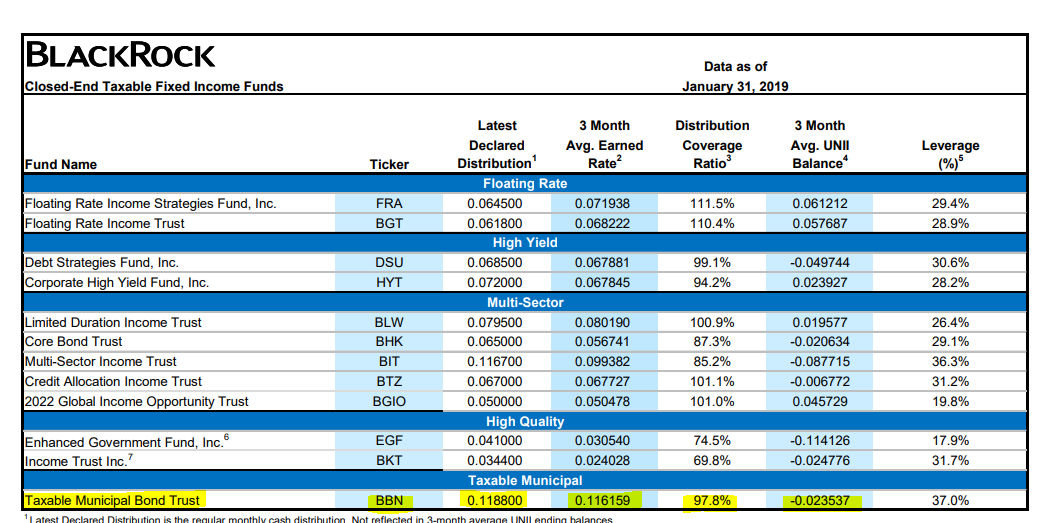Click the 87.3% coverage ratio for BHK
1049x523 pixels.
[x=712, y=342]
